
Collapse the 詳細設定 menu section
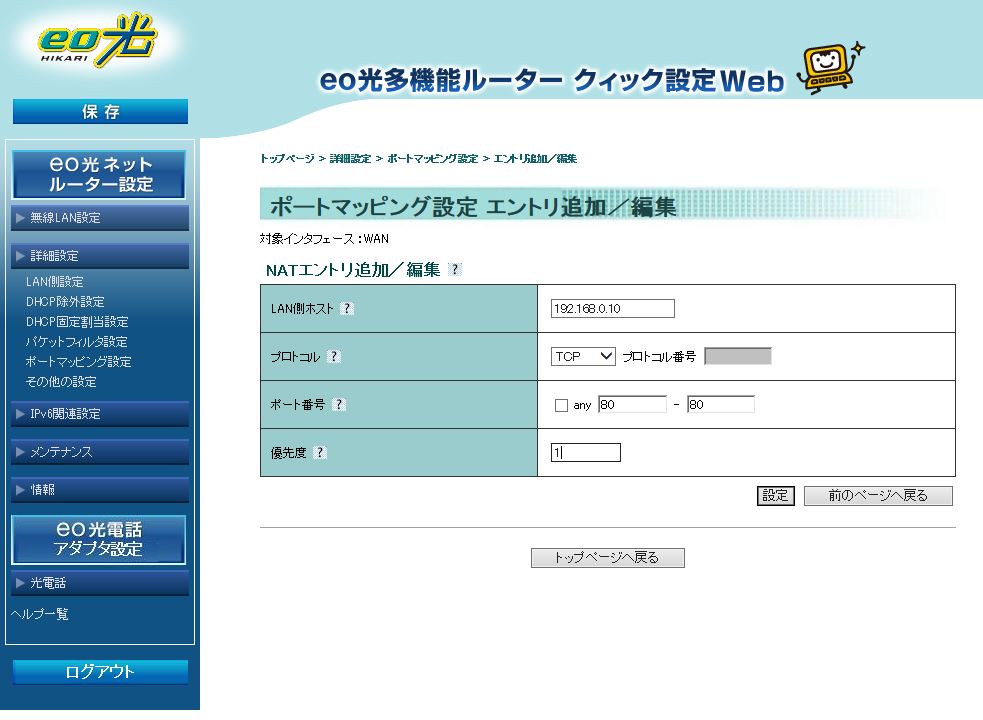[100, 256]
